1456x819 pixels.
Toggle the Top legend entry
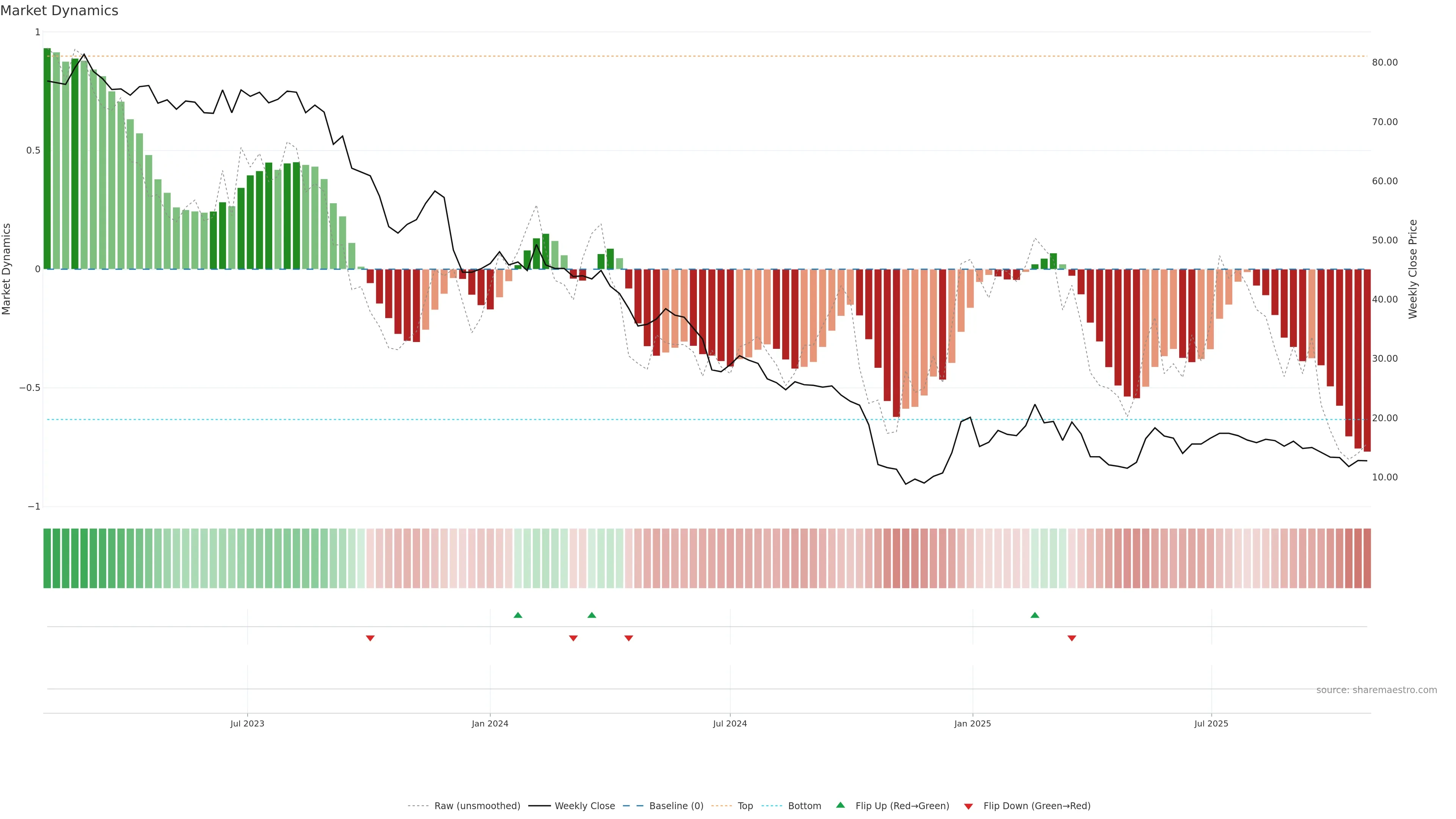(745, 805)
